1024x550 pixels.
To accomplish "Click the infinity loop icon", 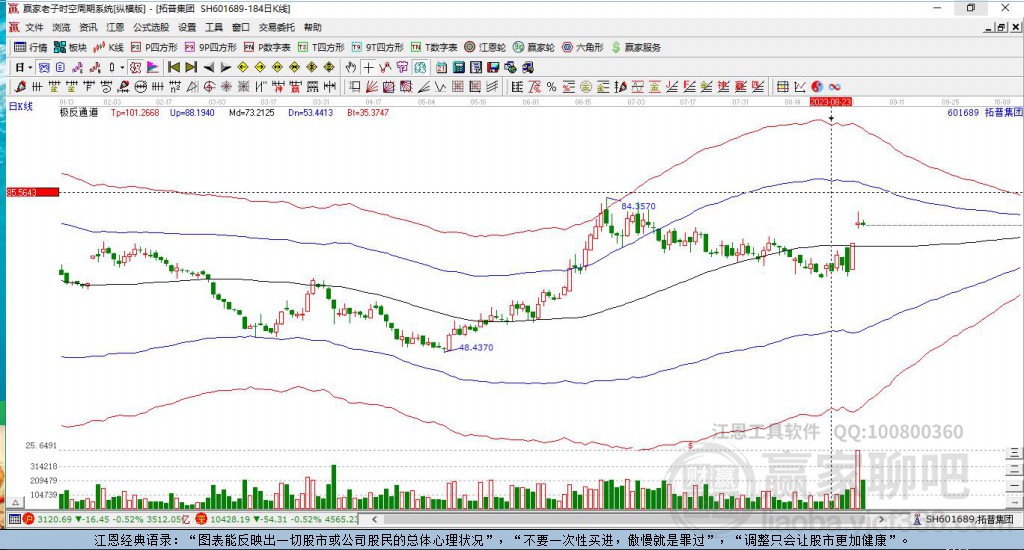I will tap(835, 86).
